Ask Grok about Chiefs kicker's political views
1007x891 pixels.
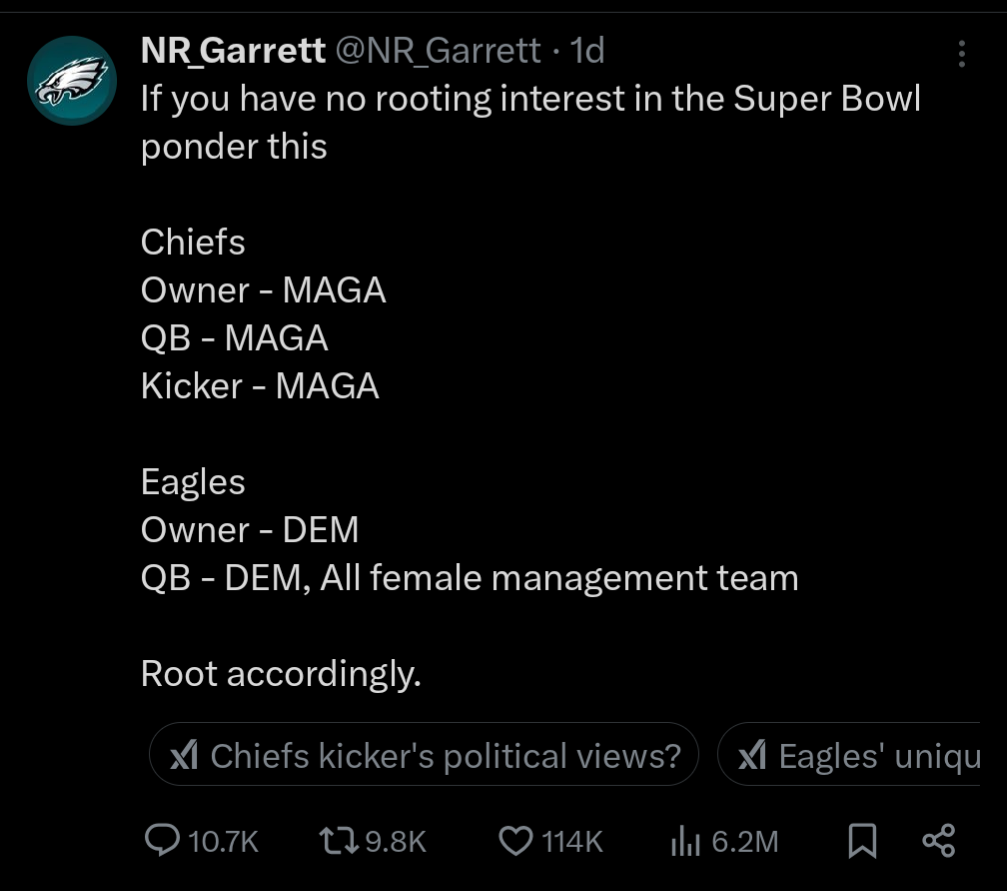424,755
